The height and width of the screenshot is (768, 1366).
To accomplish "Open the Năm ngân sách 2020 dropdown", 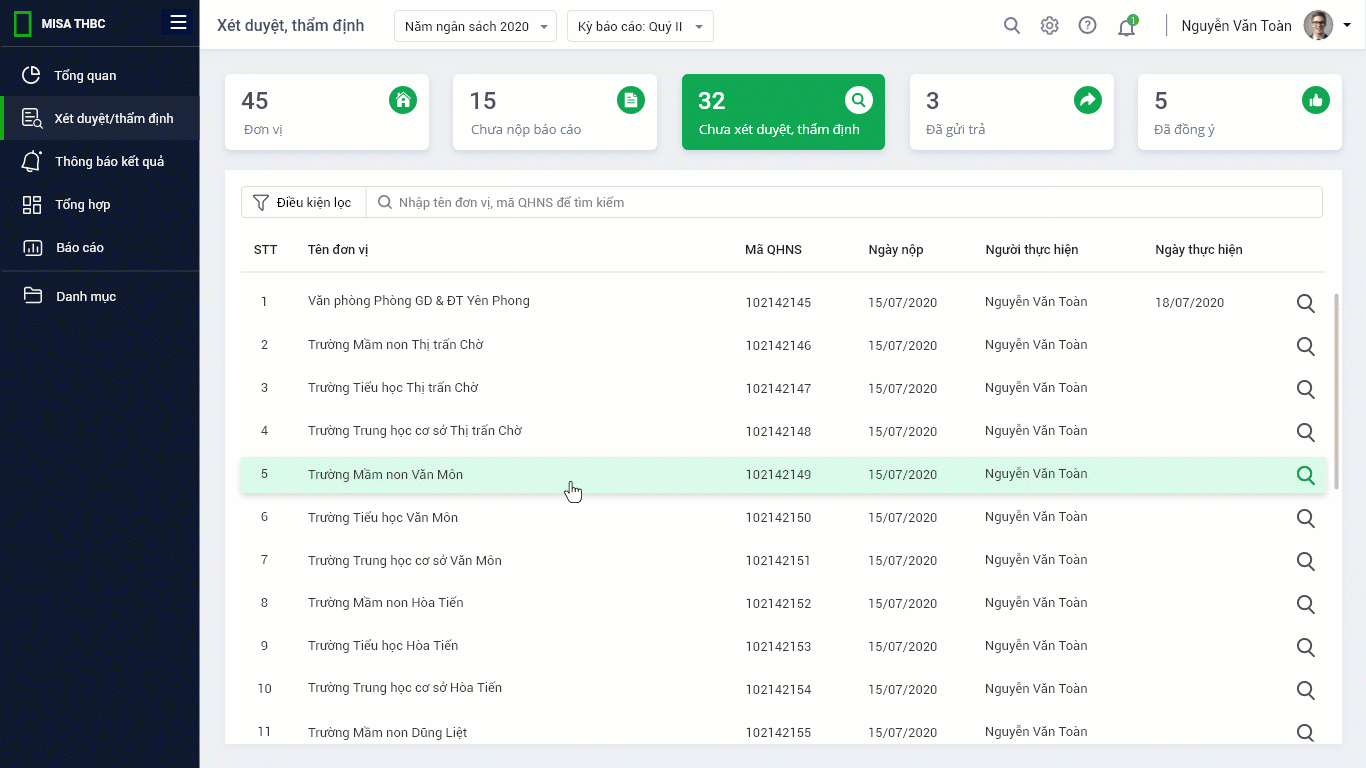I will pyautogui.click(x=475, y=26).
